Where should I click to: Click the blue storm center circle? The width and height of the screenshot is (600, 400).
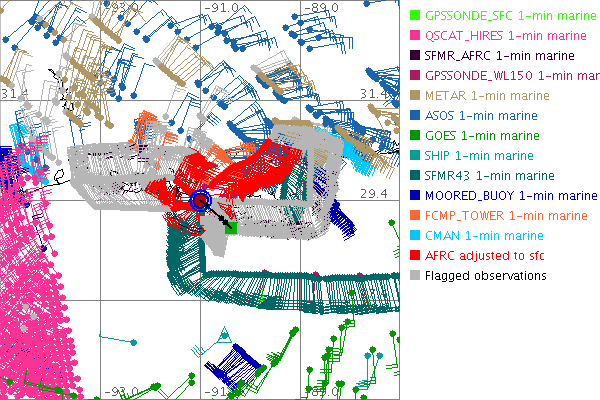coord(202,201)
